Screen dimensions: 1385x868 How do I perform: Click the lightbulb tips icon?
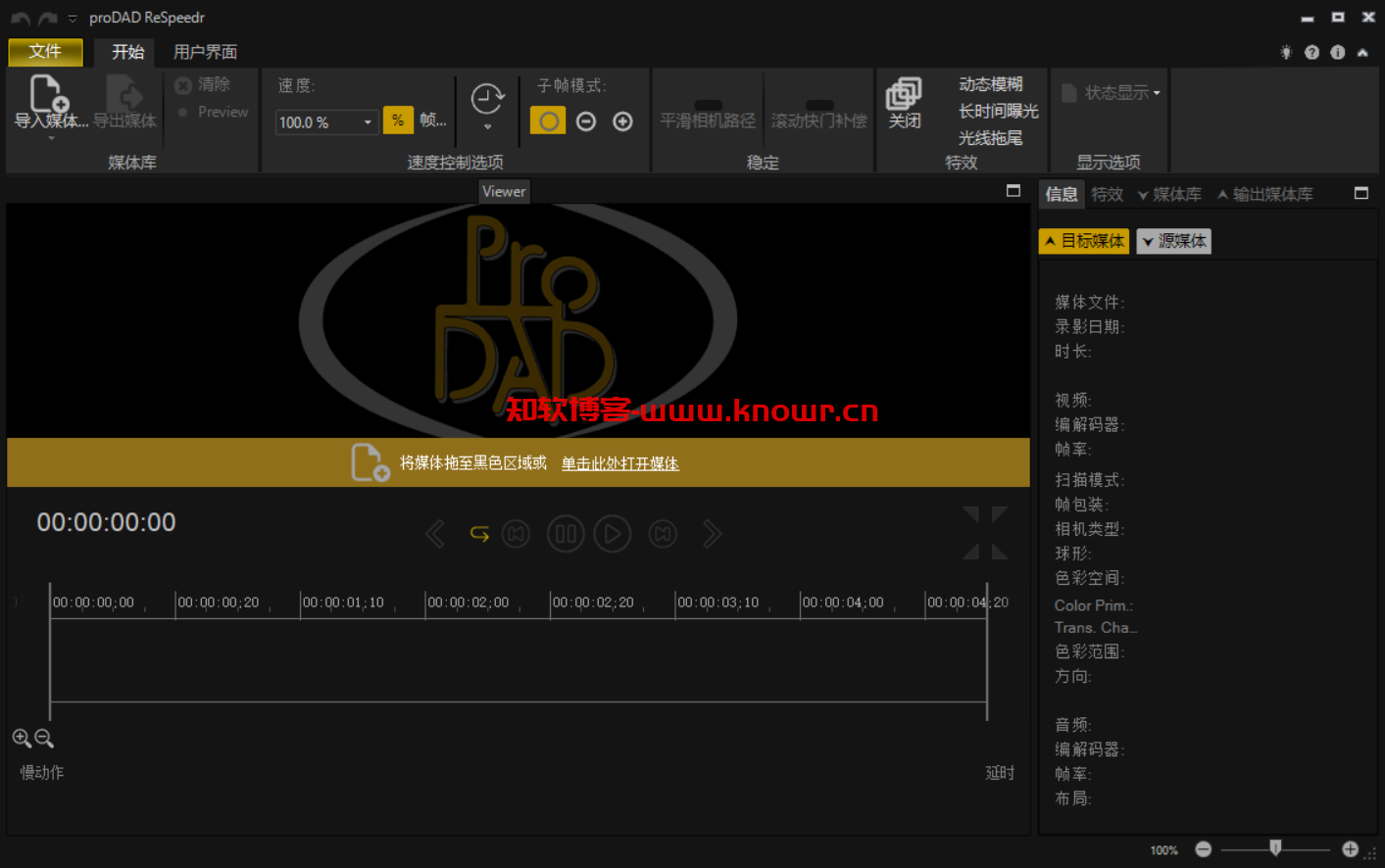click(x=1286, y=52)
